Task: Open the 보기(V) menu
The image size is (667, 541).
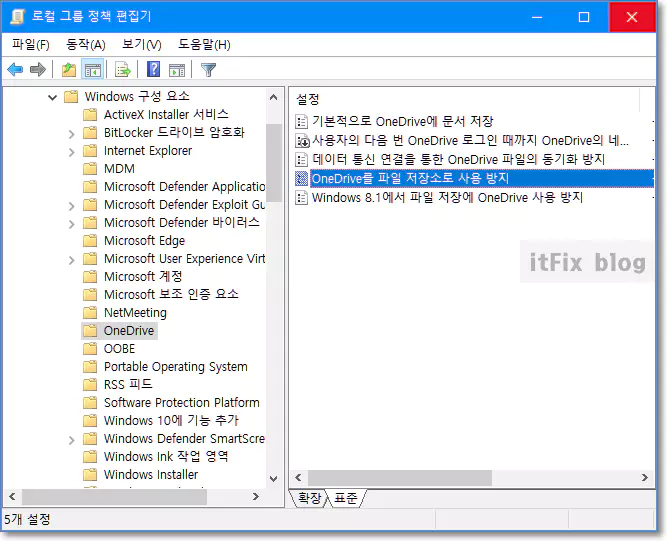Action: tap(141, 44)
